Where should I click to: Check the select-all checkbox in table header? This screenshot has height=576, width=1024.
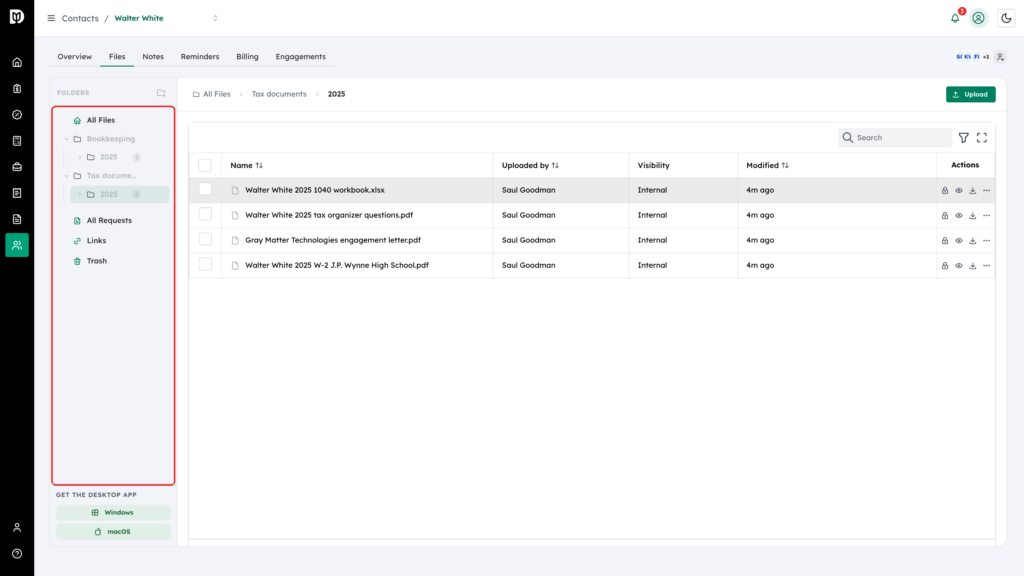click(205, 165)
